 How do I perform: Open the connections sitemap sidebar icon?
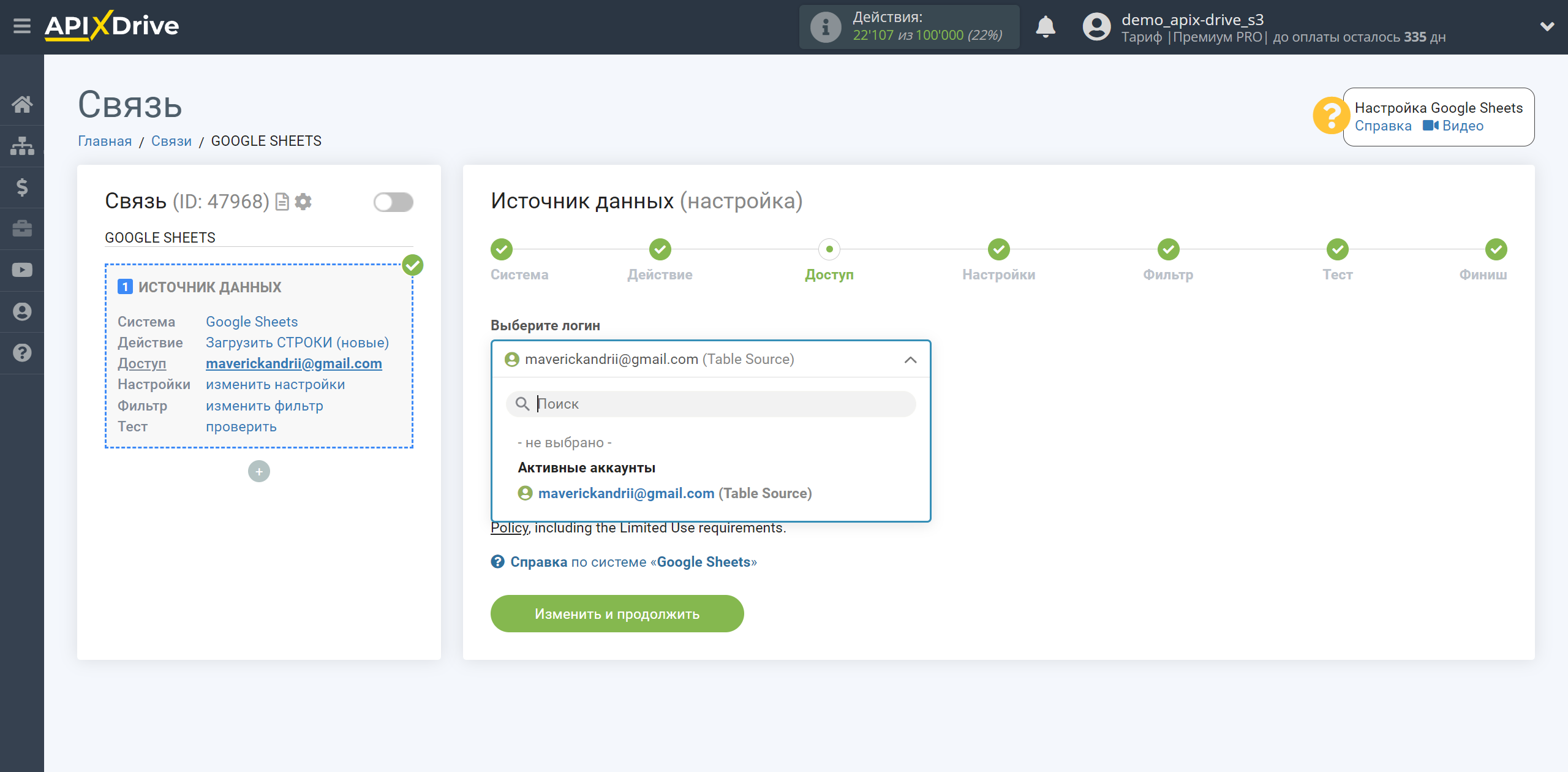pyautogui.click(x=22, y=146)
